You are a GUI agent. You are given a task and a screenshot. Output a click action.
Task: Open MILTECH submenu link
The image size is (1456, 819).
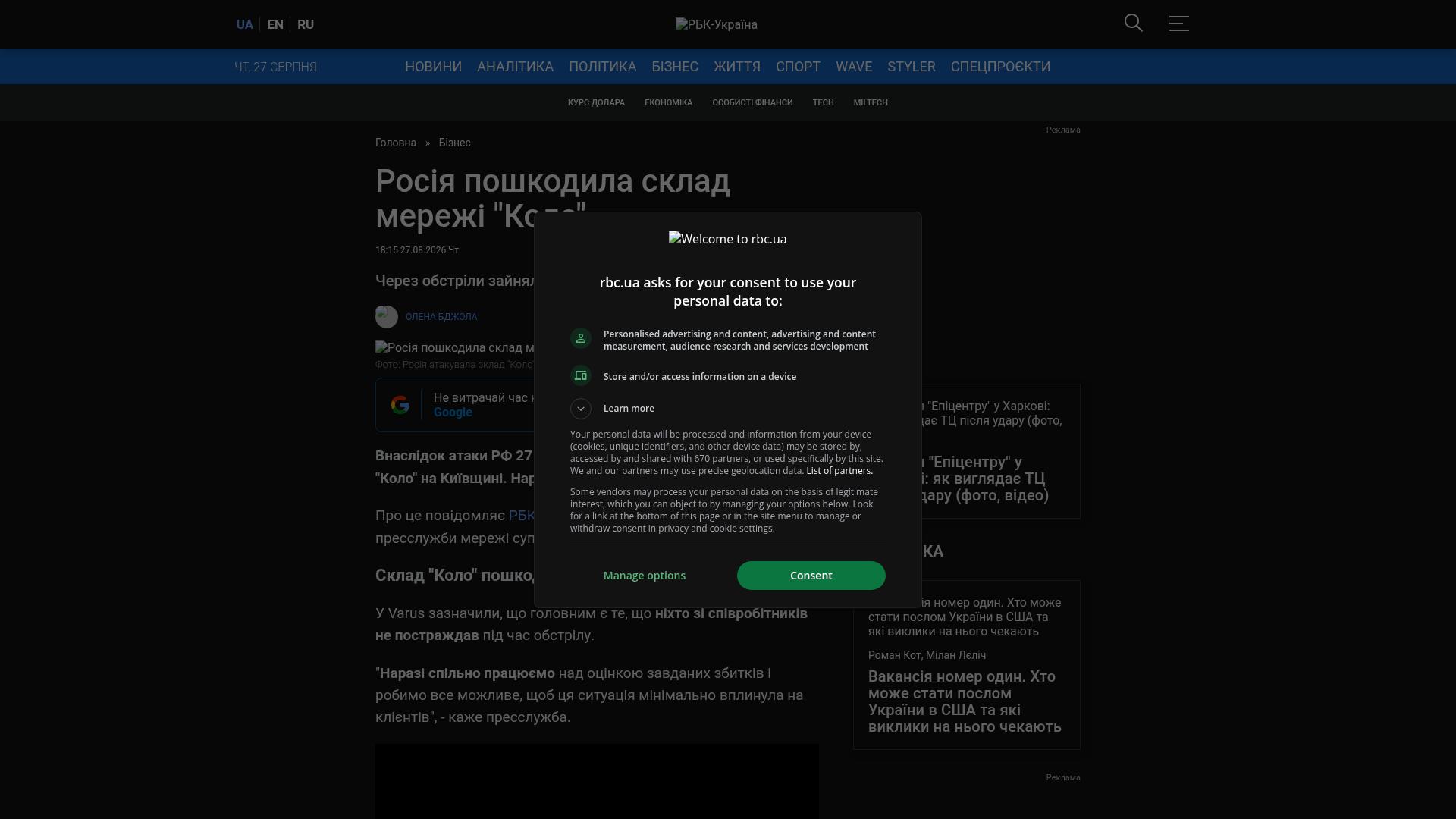point(871,102)
